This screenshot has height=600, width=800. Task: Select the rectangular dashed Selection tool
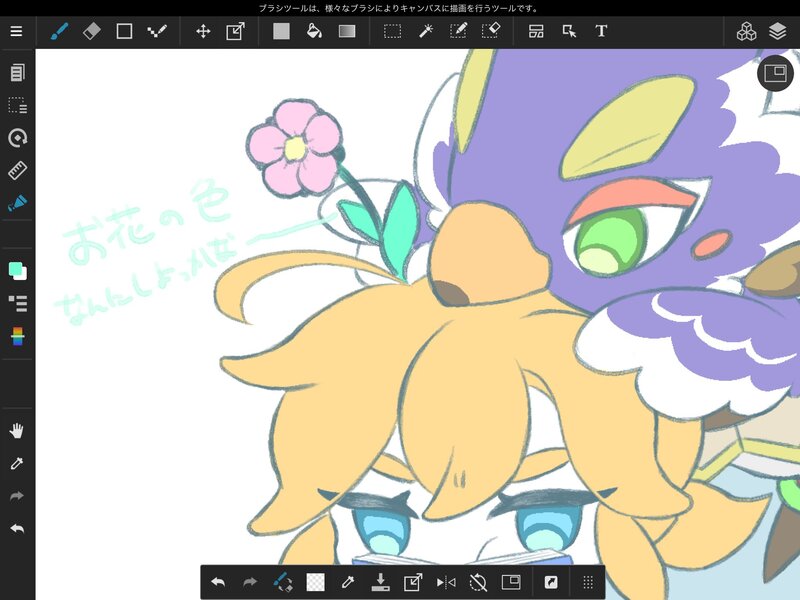392,32
